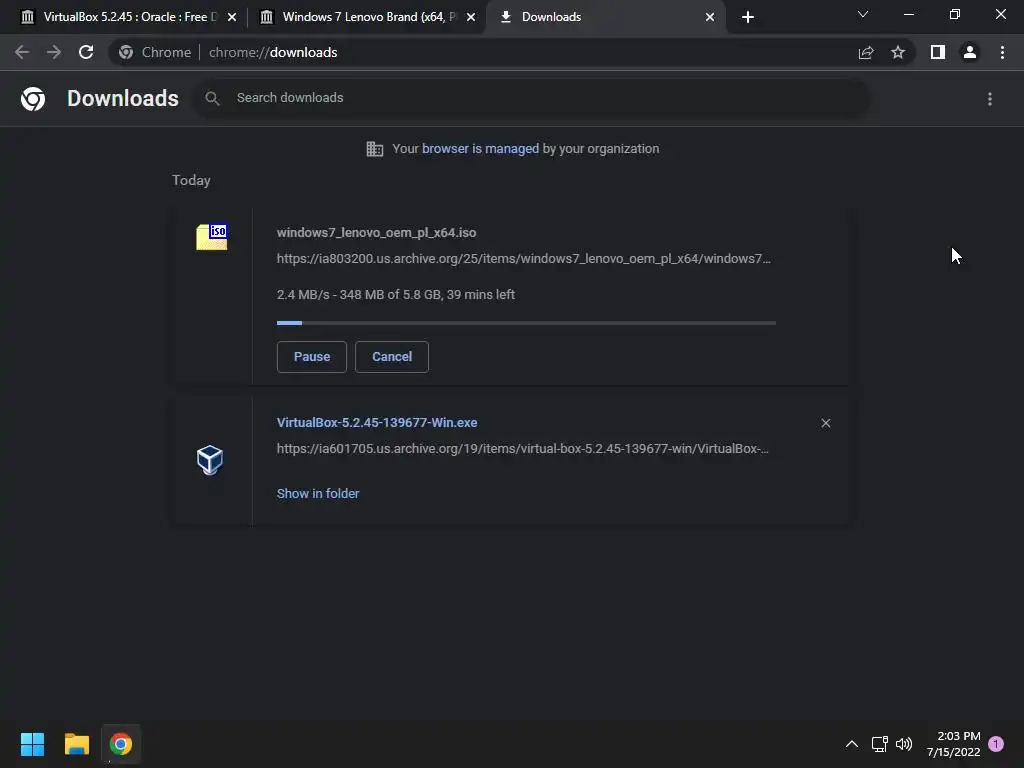Open network status tray icon
1024x768 pixels.
point(879,744)
